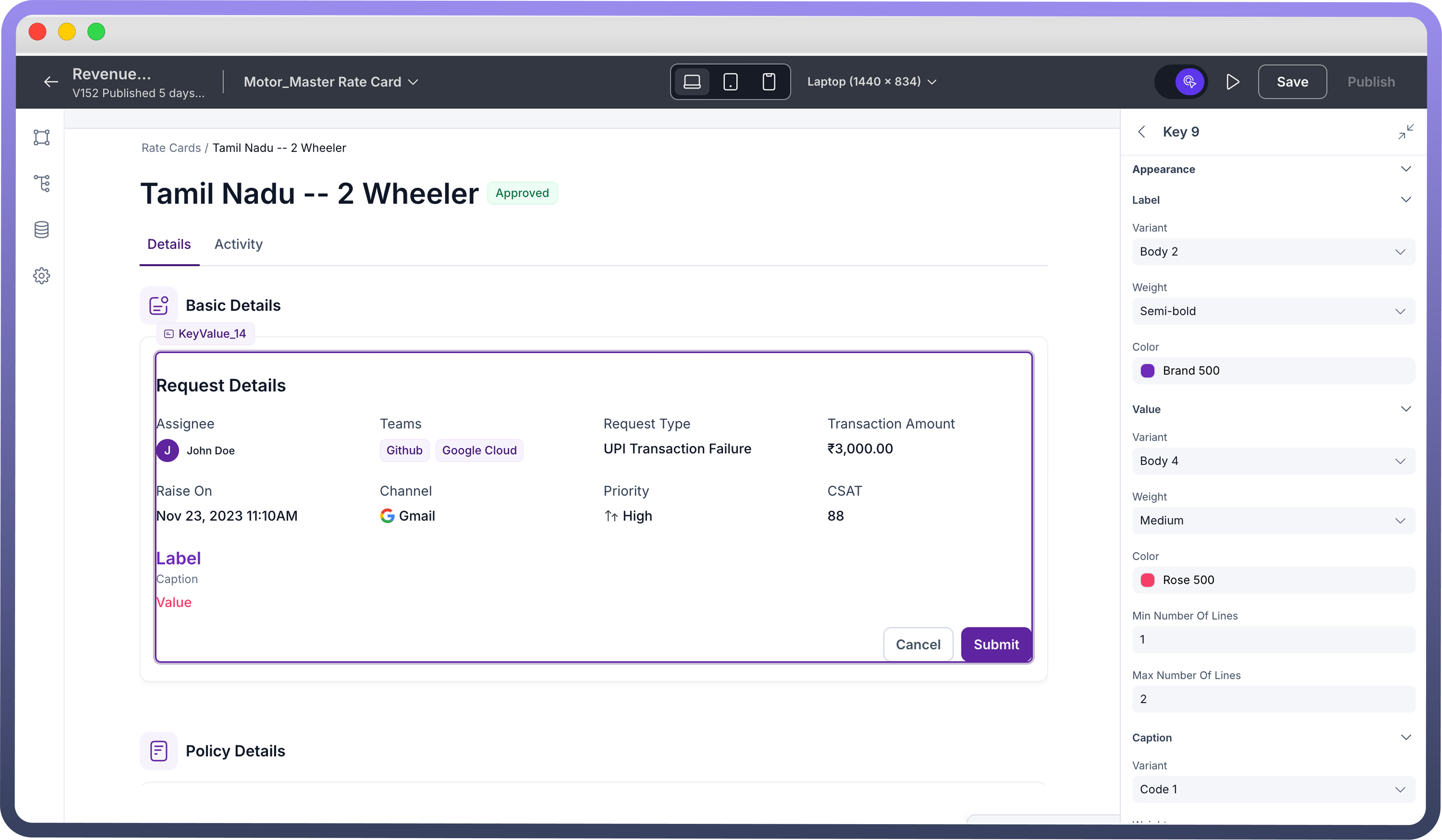
Task: Click the play preview icon
Action: pyautogui.click(x=1233, y=82)
